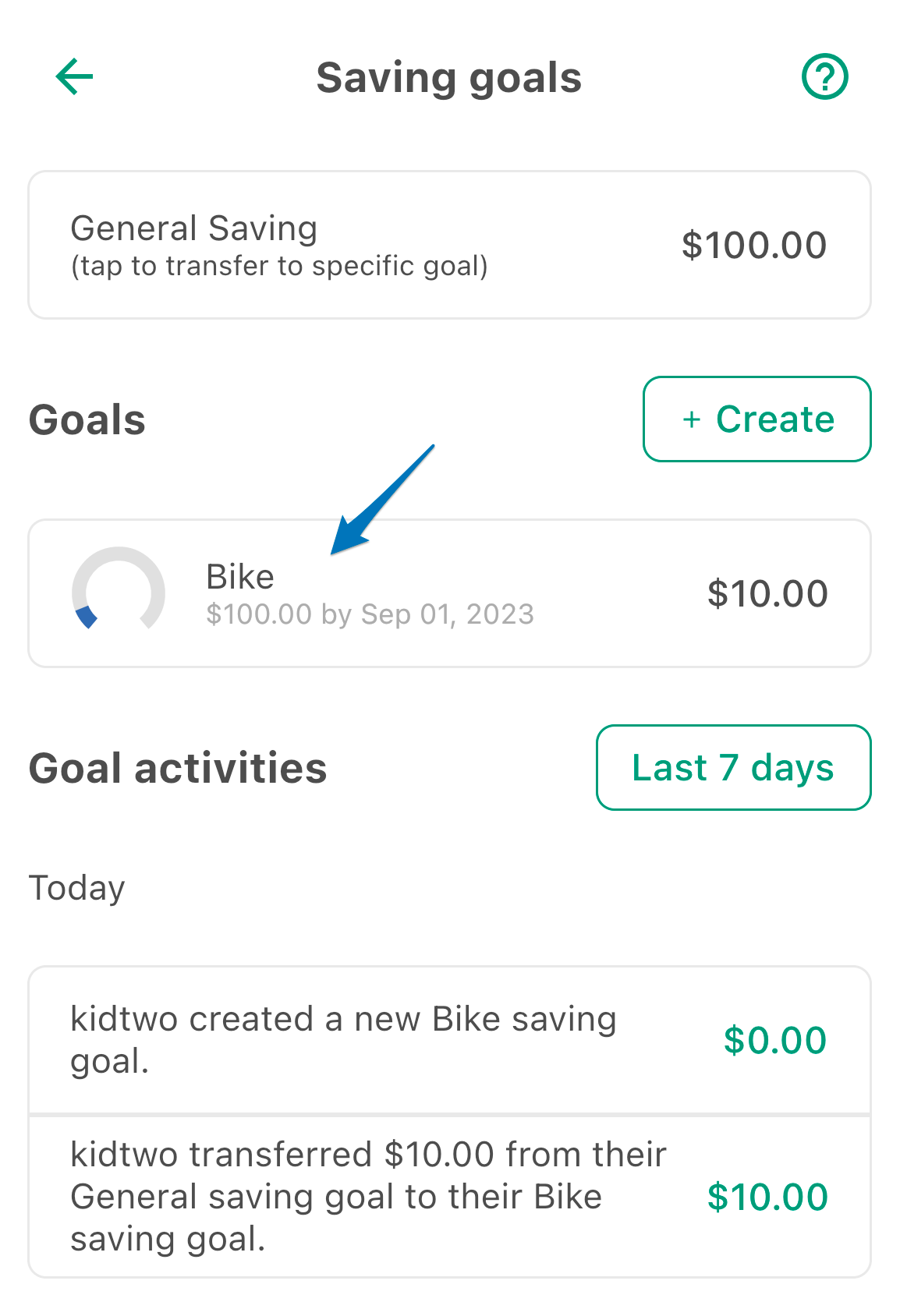The height and width of the screenshot is (1316, 900).
Task: Click the Saving goals page title
Action: pyautogui.click(x=449, y=79)
